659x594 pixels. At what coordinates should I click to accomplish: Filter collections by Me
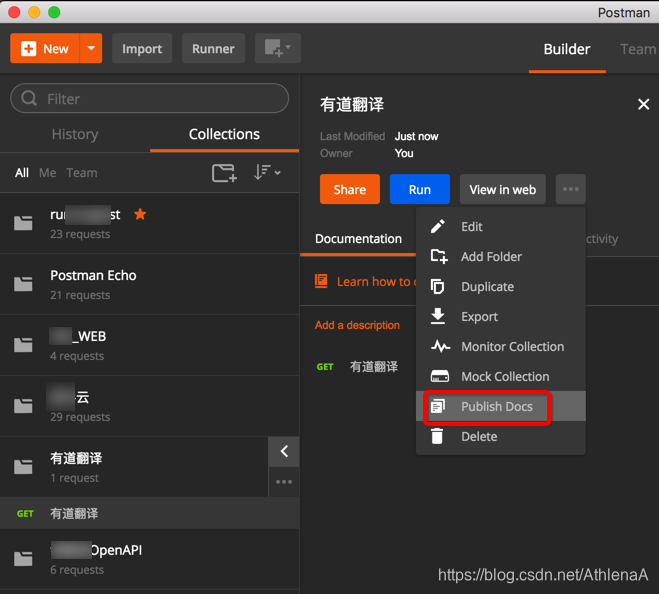tap(47, 173)
